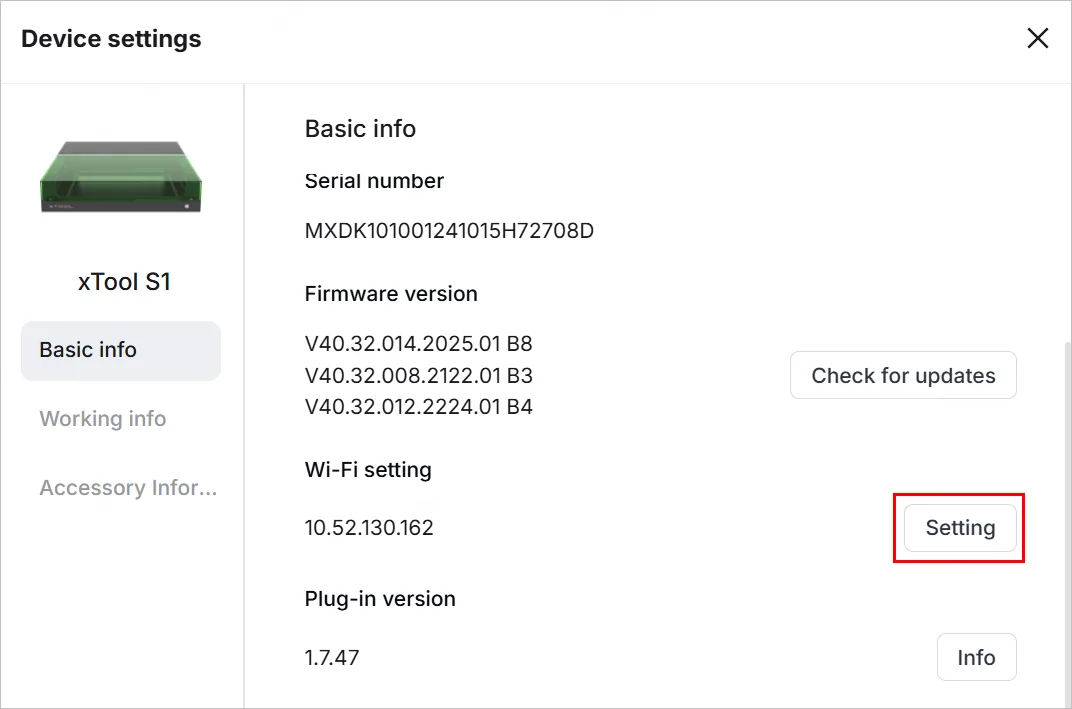Click the plug-in Info button
The height and width of the screenshot is (709, 1072).
pyautogui.click(x=976, y=657)
